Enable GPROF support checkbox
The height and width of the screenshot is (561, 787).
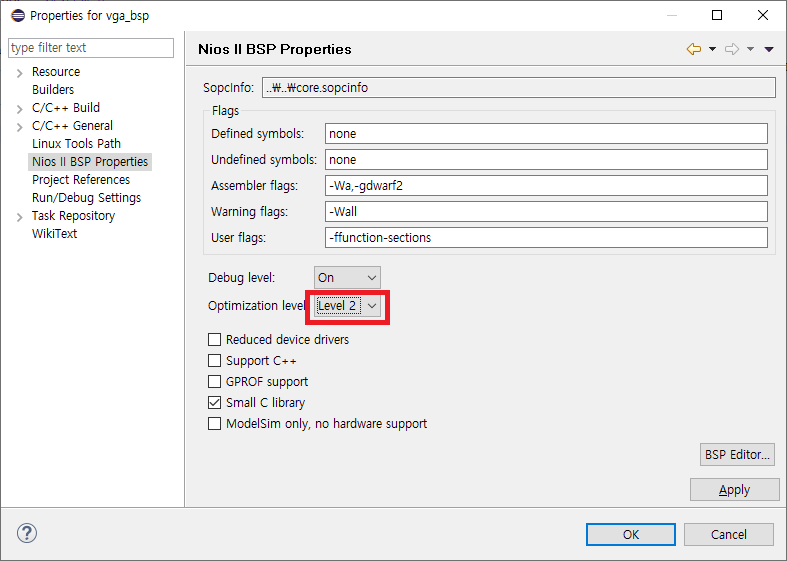point(214,382)
